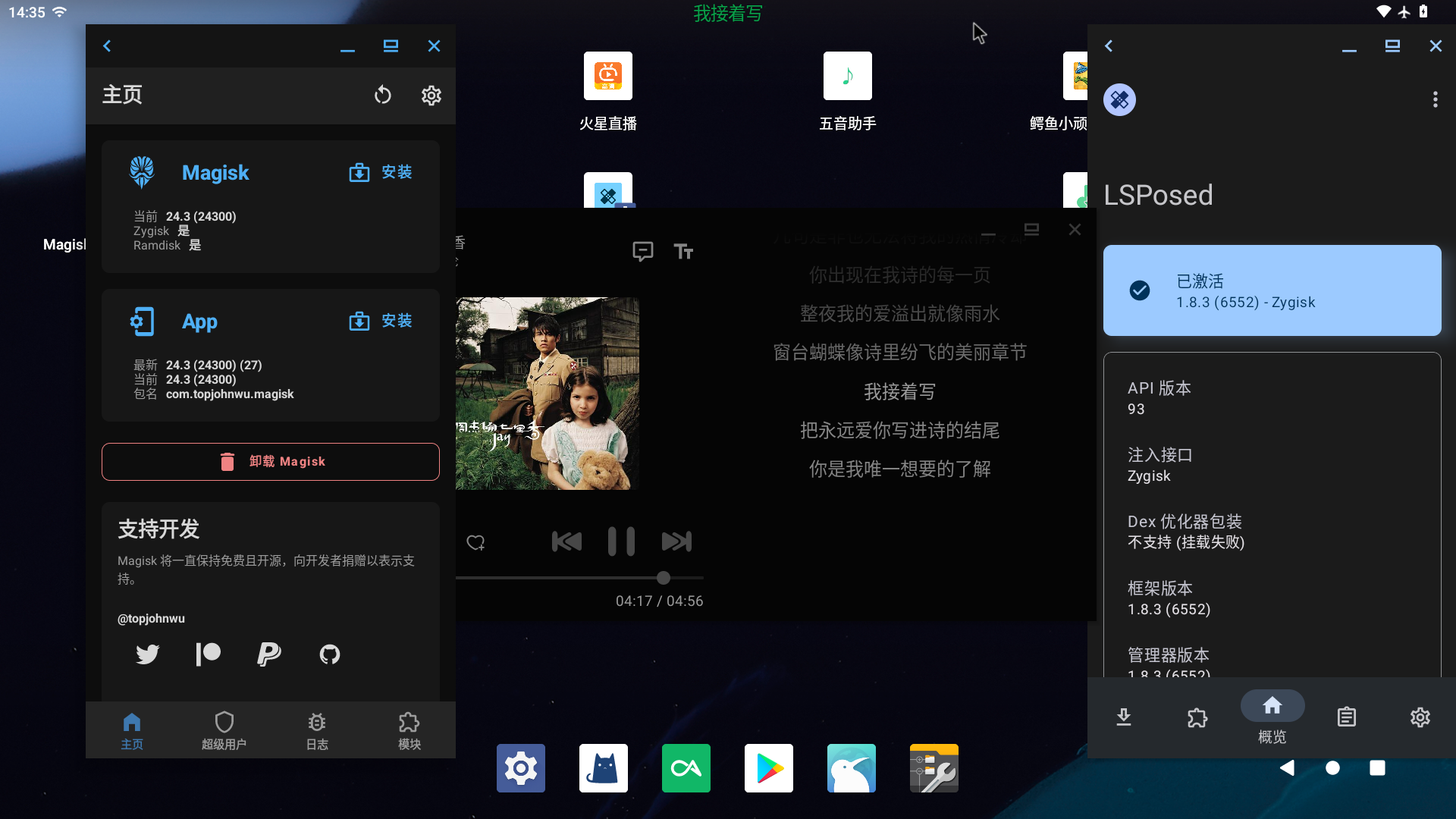Favorite the current song with heart icon
Viewport: 1456px width, 819px height.
click(x=475, y=541)
